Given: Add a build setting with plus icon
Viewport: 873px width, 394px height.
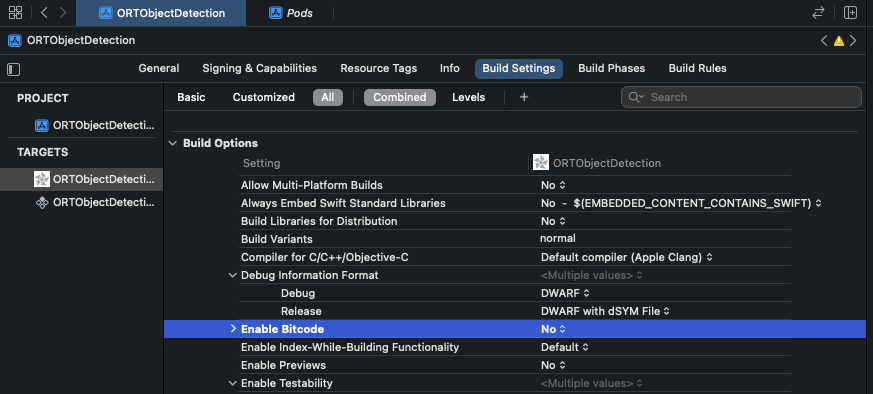Looking at the screenshot, I should point(523,97).
